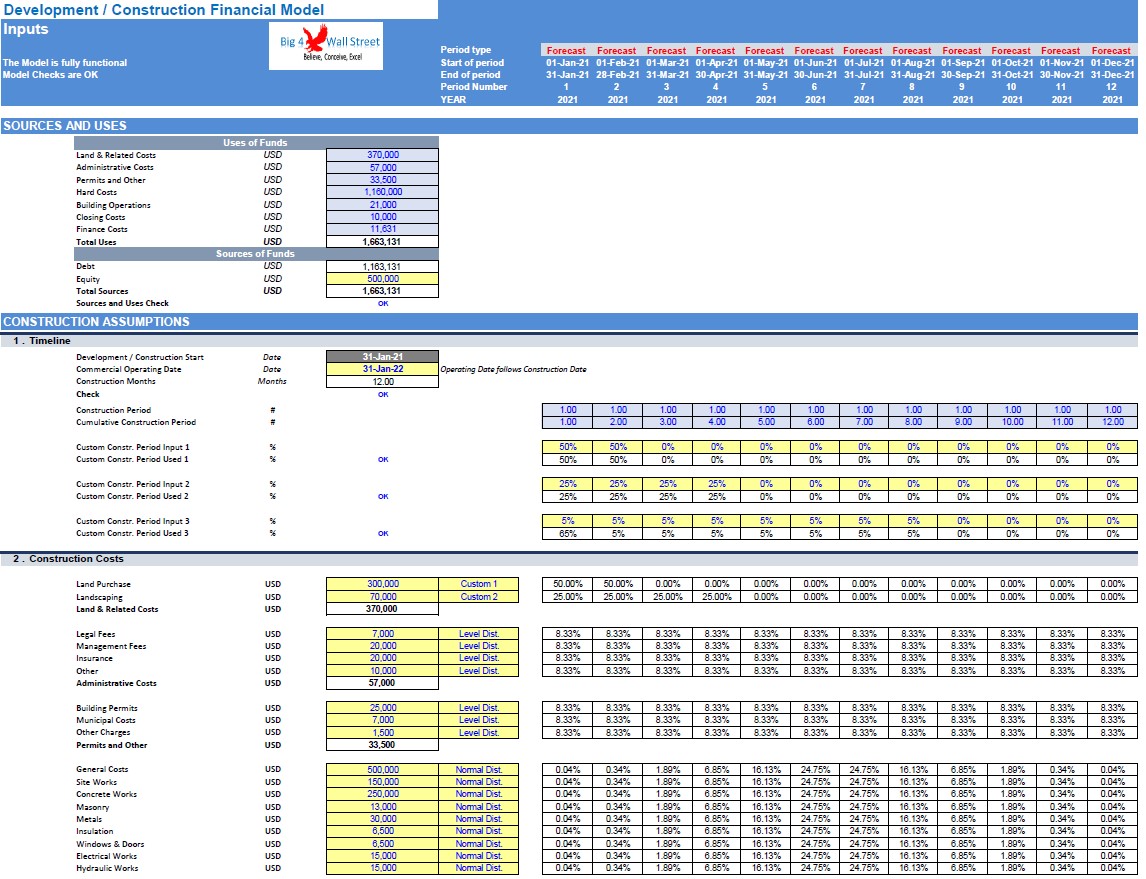This screenshot has width=1146, height=879.
Task: Click 'Operating Date follows Construction Date' note
Action: (x=513, y=370)
